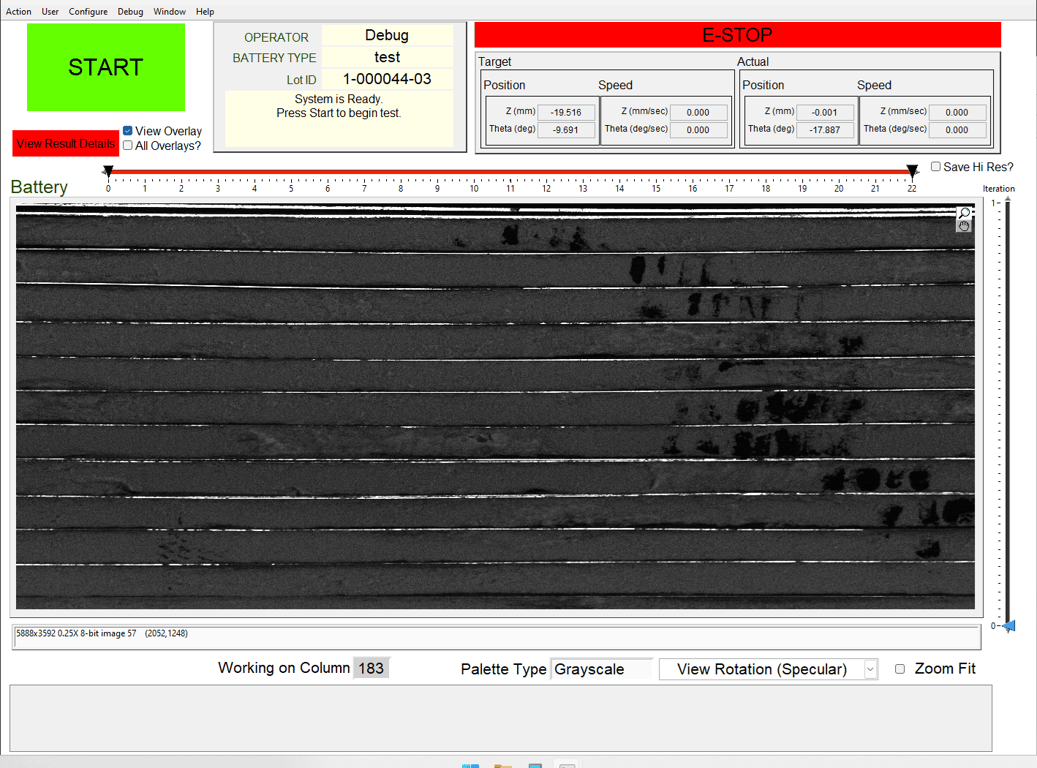This screenshot has width=1037, height=768.
Task: Click the magnifier zoom icon on image
Action: click(964, 213)
